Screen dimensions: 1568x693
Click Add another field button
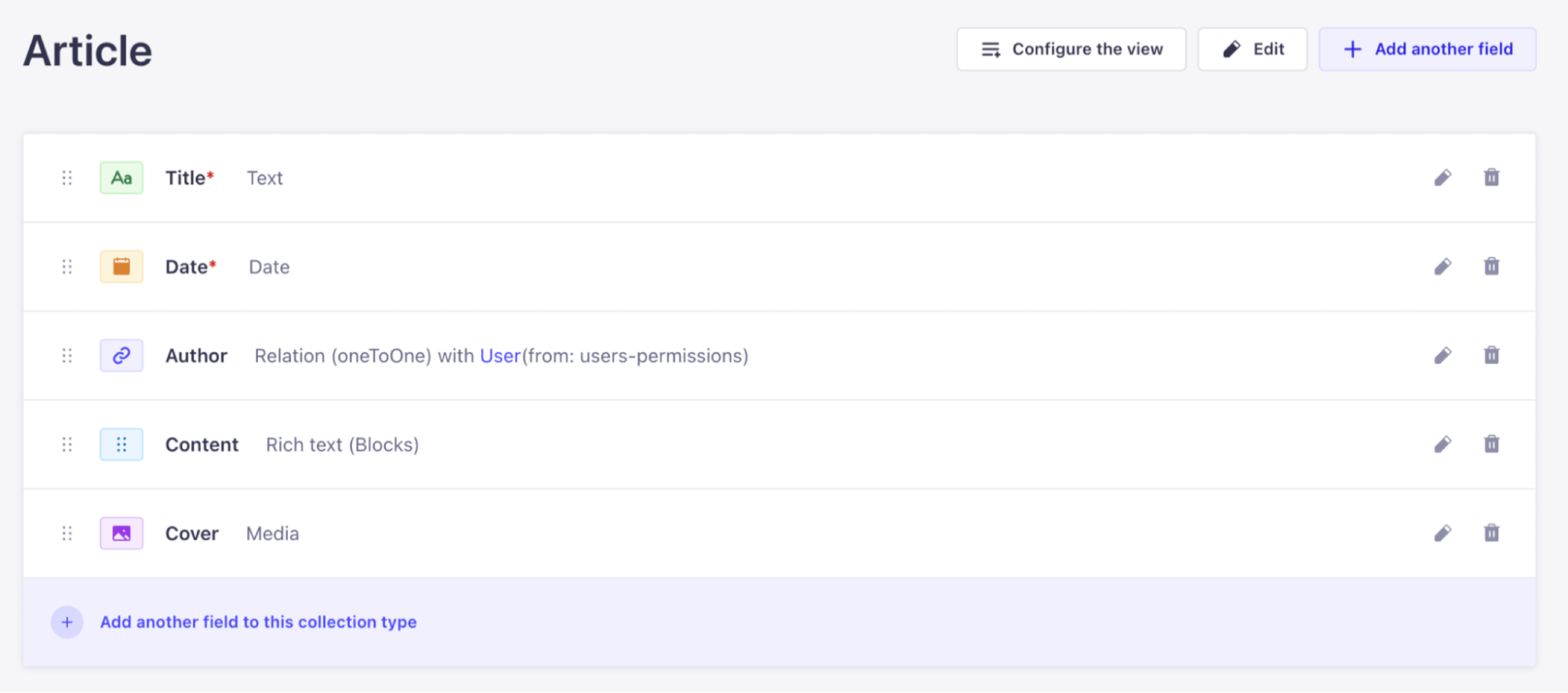1427,49
